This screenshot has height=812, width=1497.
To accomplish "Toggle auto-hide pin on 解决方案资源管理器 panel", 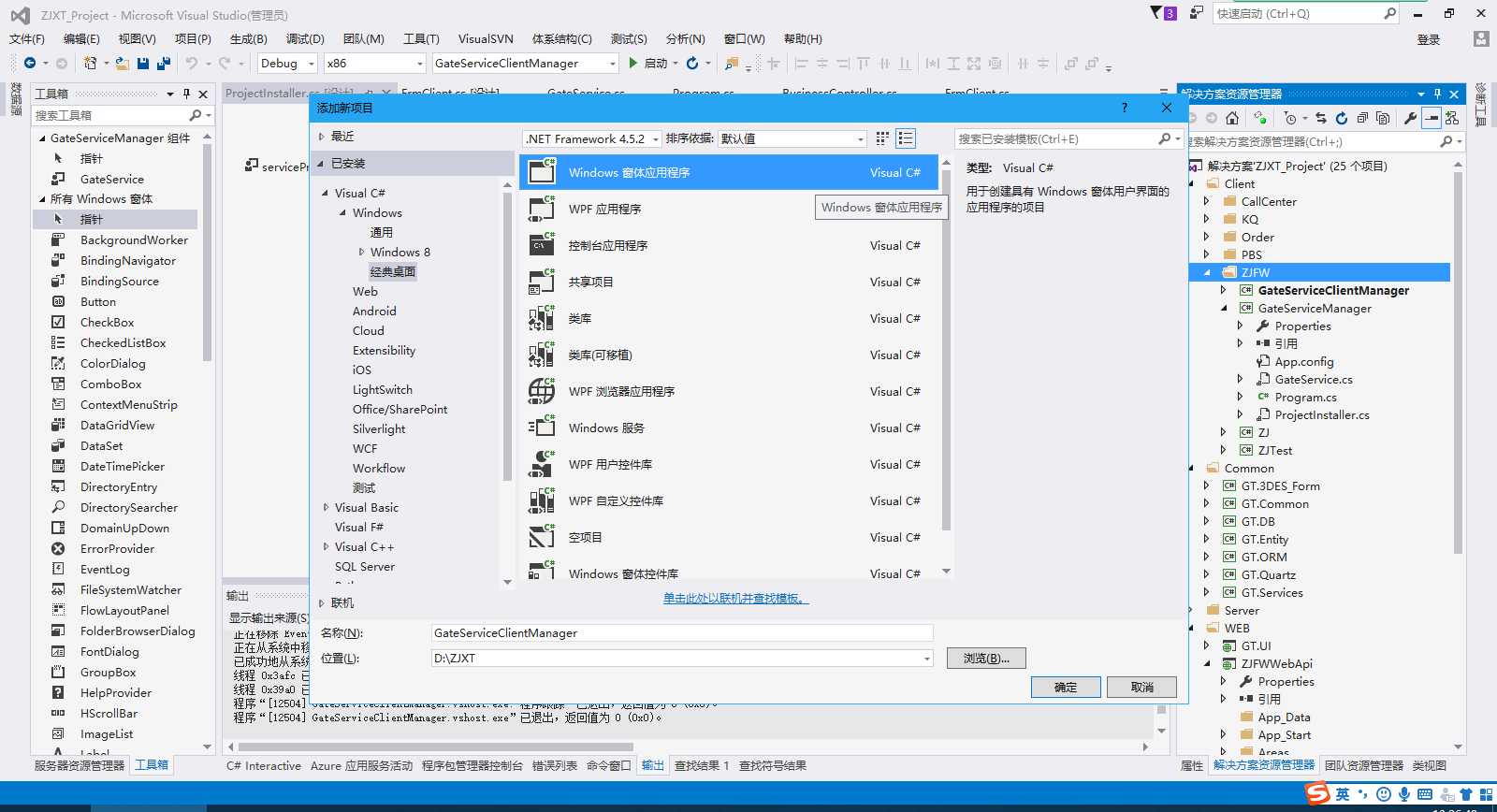I will 1437,94.
